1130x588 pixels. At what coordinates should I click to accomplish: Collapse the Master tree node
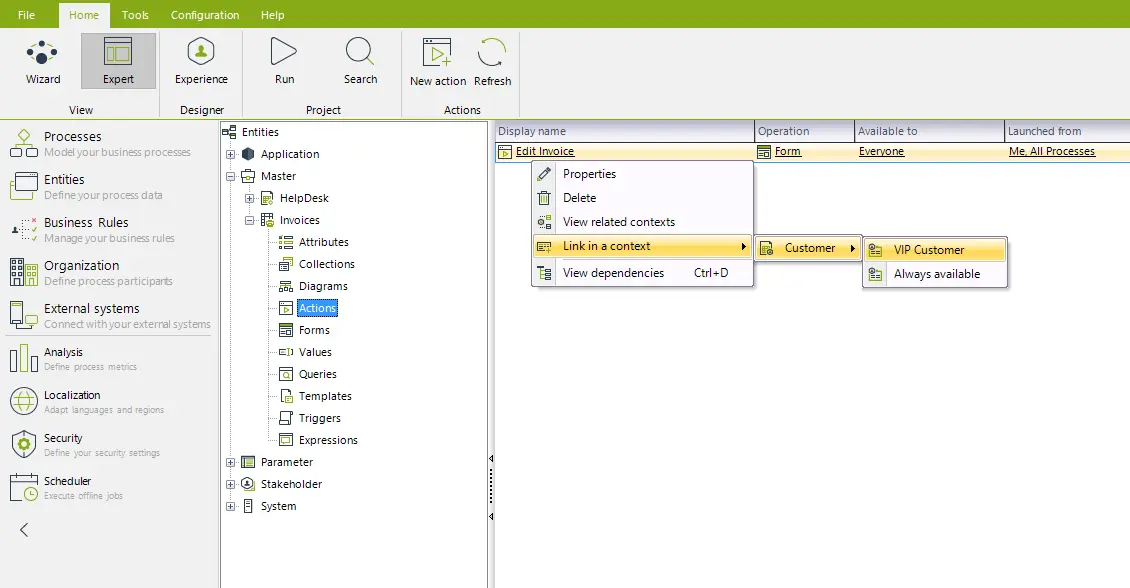pos(231,176)
